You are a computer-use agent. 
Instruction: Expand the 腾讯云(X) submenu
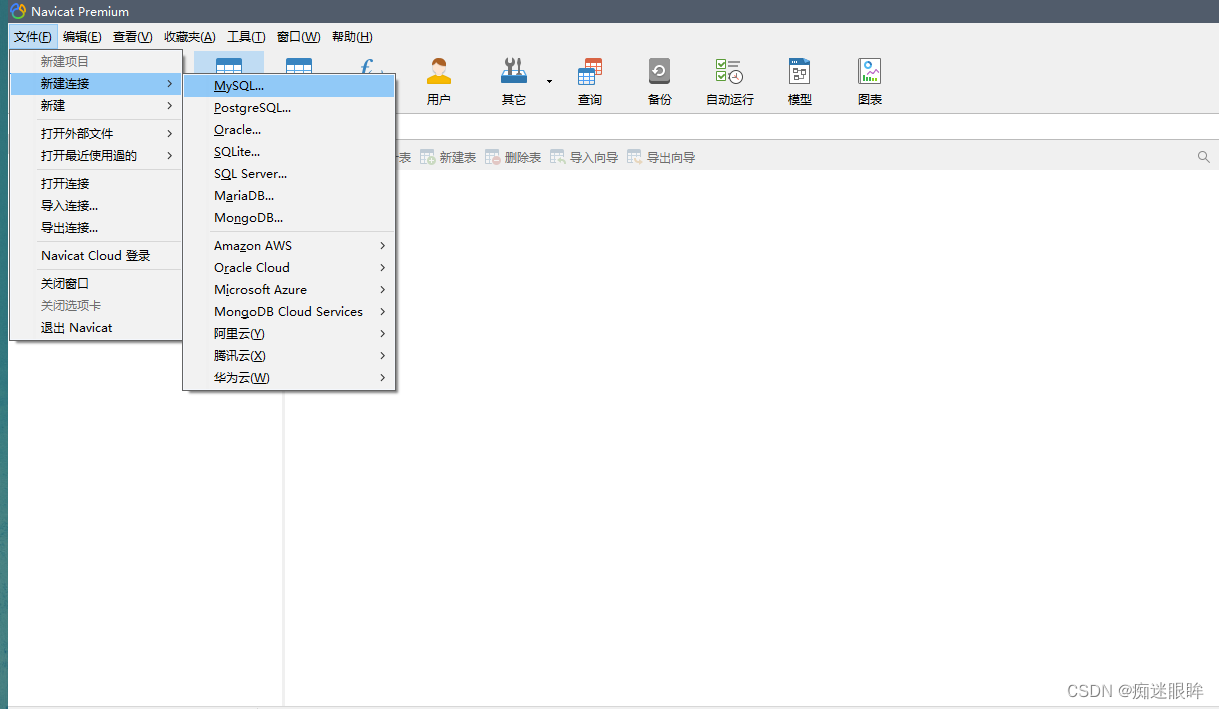click(x=289, y=356)
